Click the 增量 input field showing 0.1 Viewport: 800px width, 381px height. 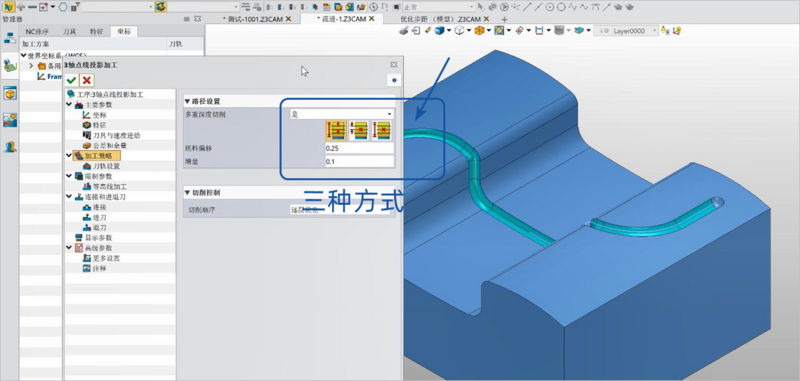pyautogui.click(x=359, y=162)
